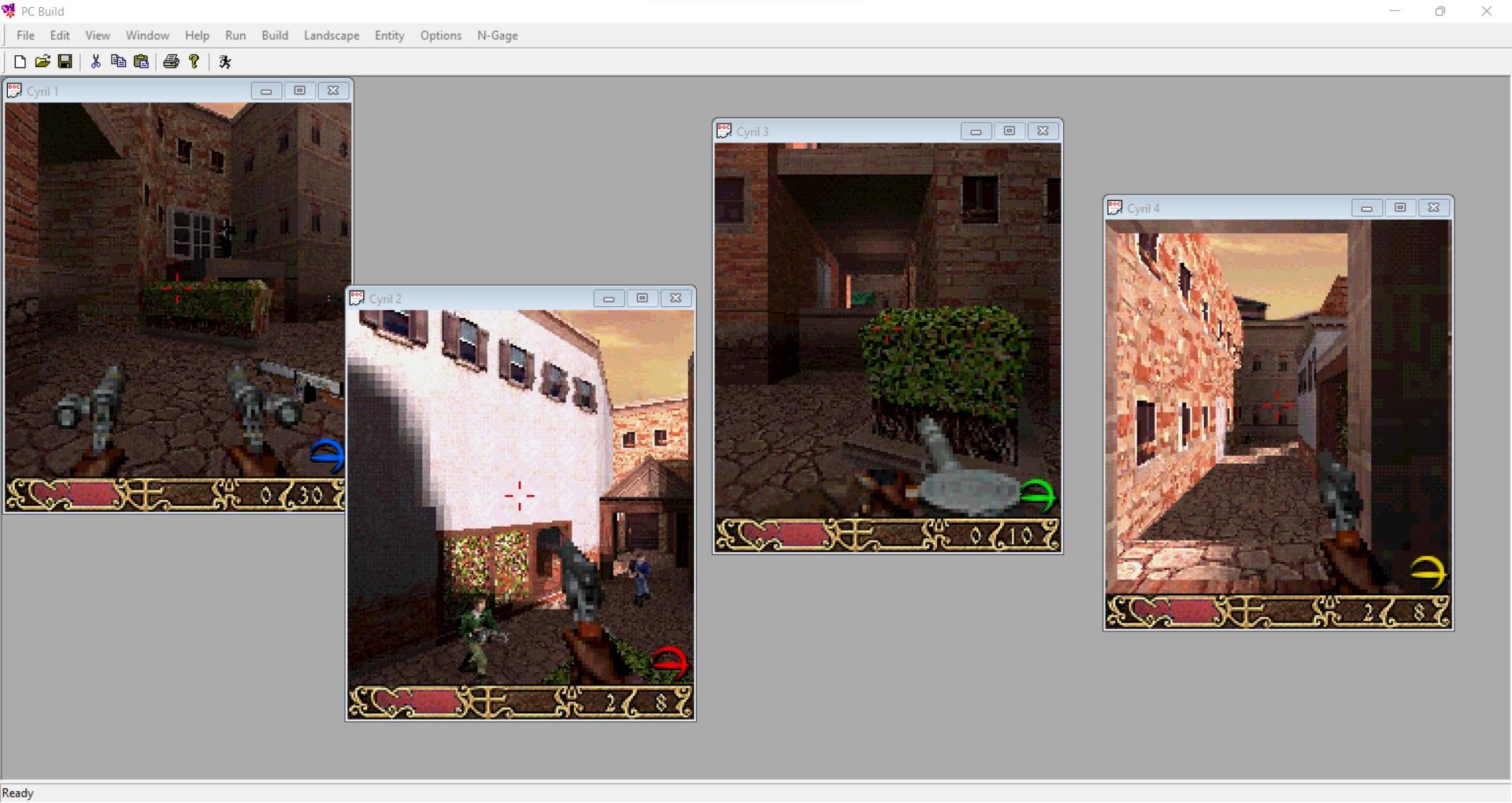This screenshot has height=803, width=1512.
Task: Minimize the main PC Build window
Action: click(1395, 11)
